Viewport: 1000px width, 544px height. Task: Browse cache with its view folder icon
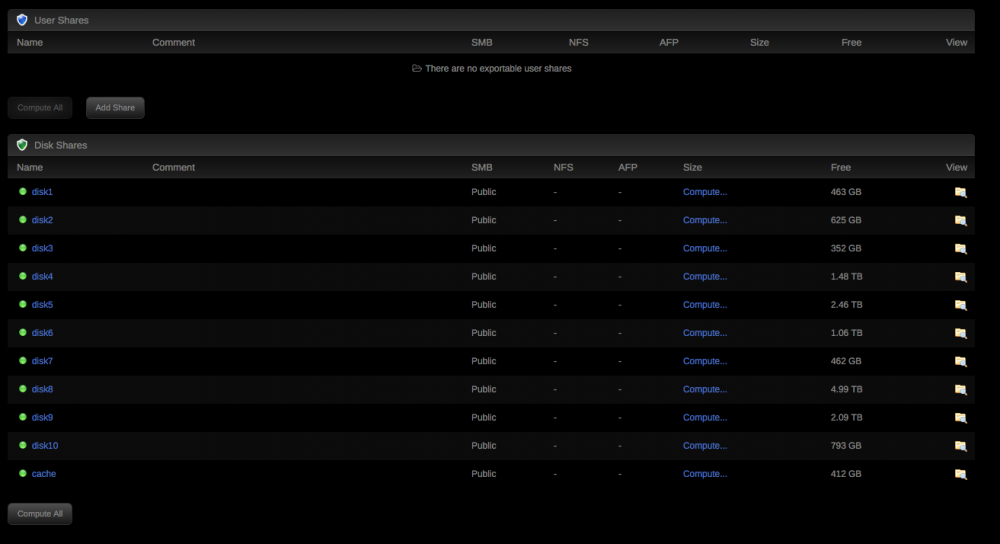(x=960, y=474)
